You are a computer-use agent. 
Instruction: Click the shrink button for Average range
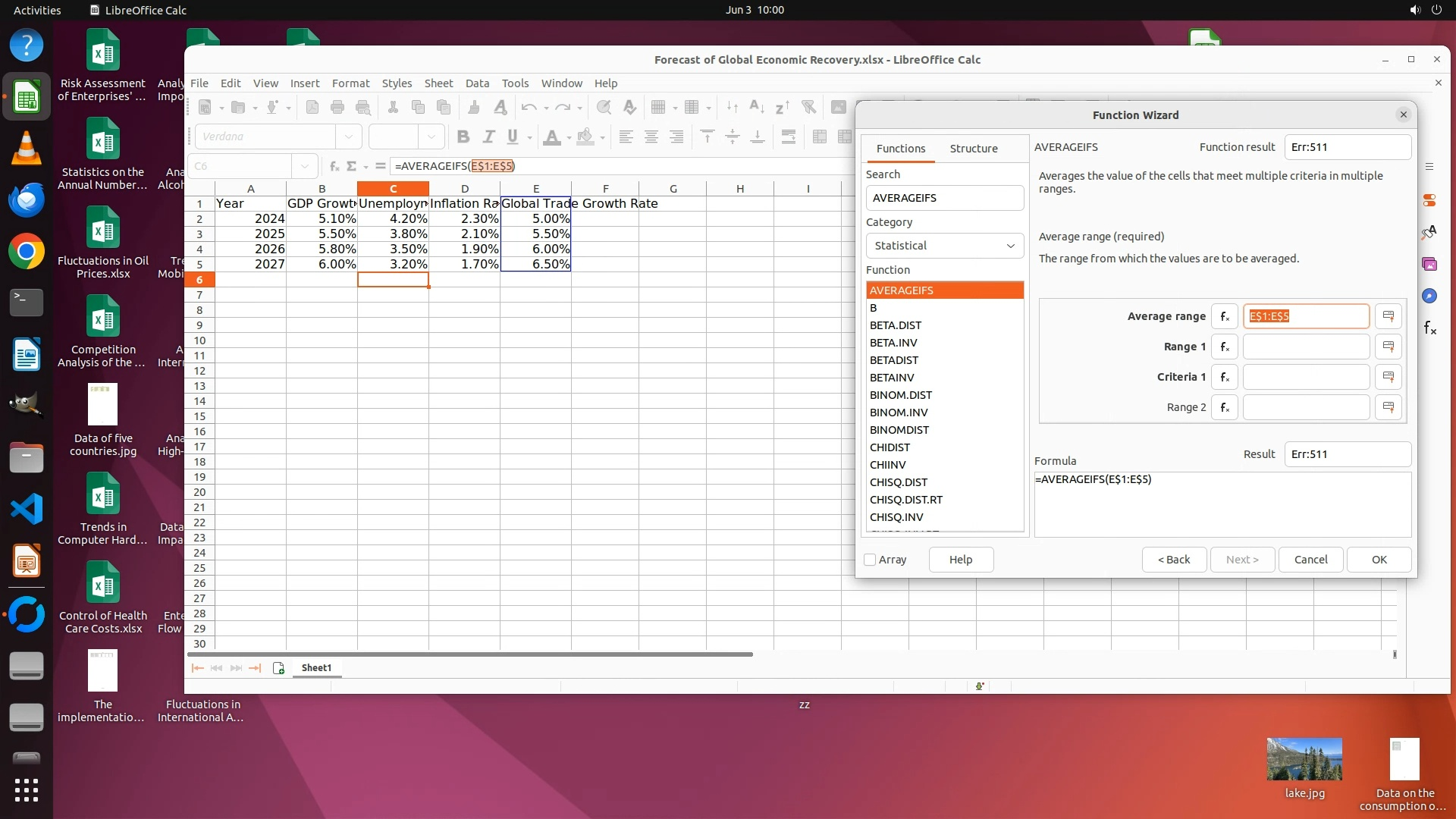click(1388, 316)
